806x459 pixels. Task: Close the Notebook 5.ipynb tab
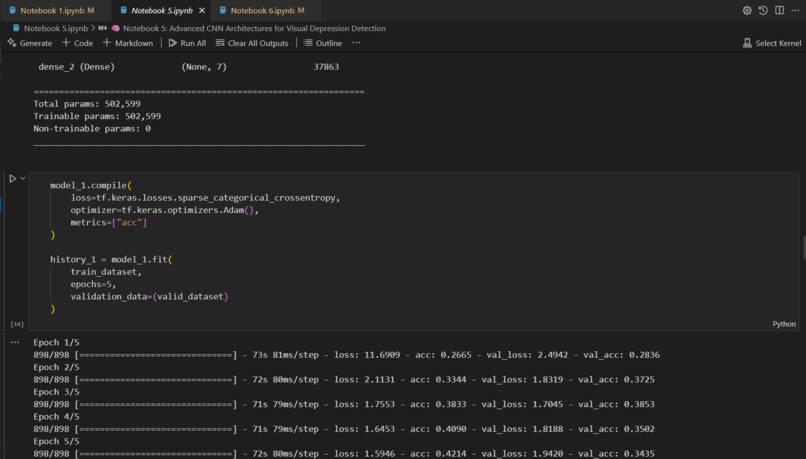click(x=202, y=10)
